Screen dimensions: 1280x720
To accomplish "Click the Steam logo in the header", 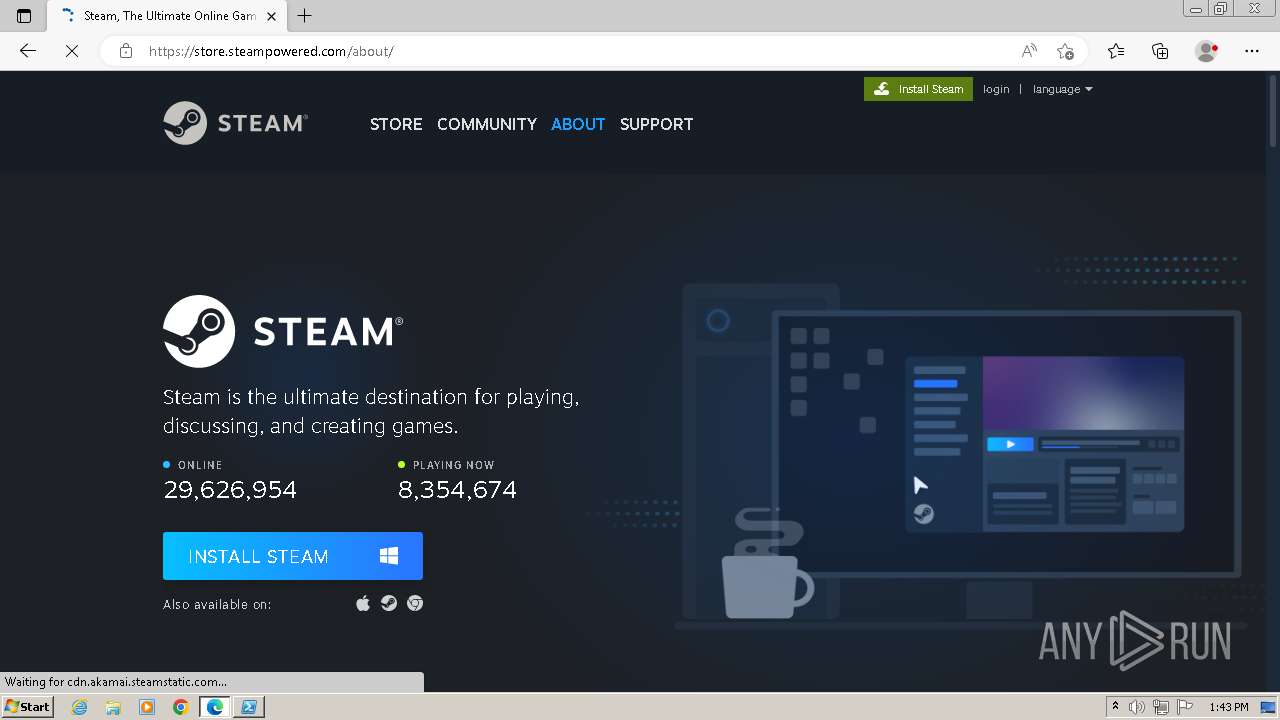I will click(235, 123).
